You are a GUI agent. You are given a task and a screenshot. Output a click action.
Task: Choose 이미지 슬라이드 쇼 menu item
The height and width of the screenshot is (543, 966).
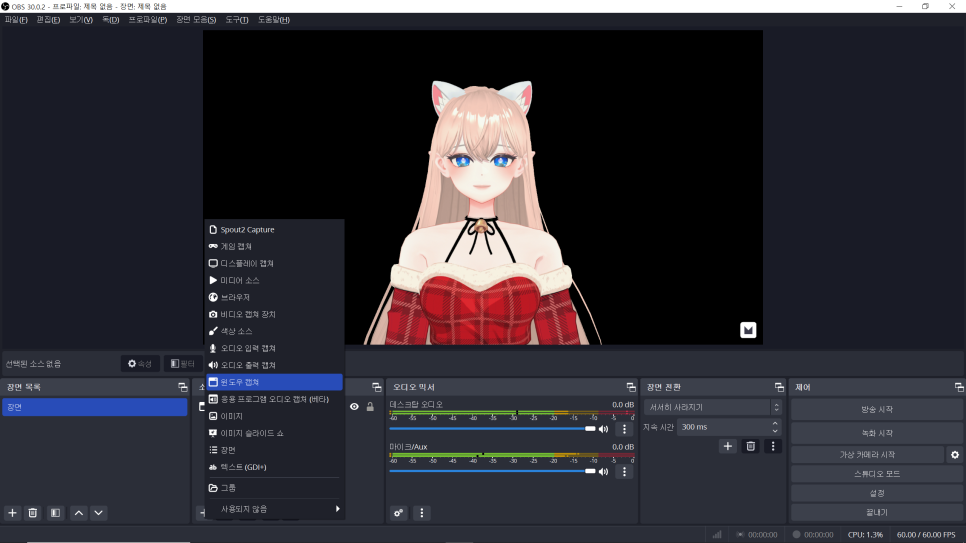point(274,433)
